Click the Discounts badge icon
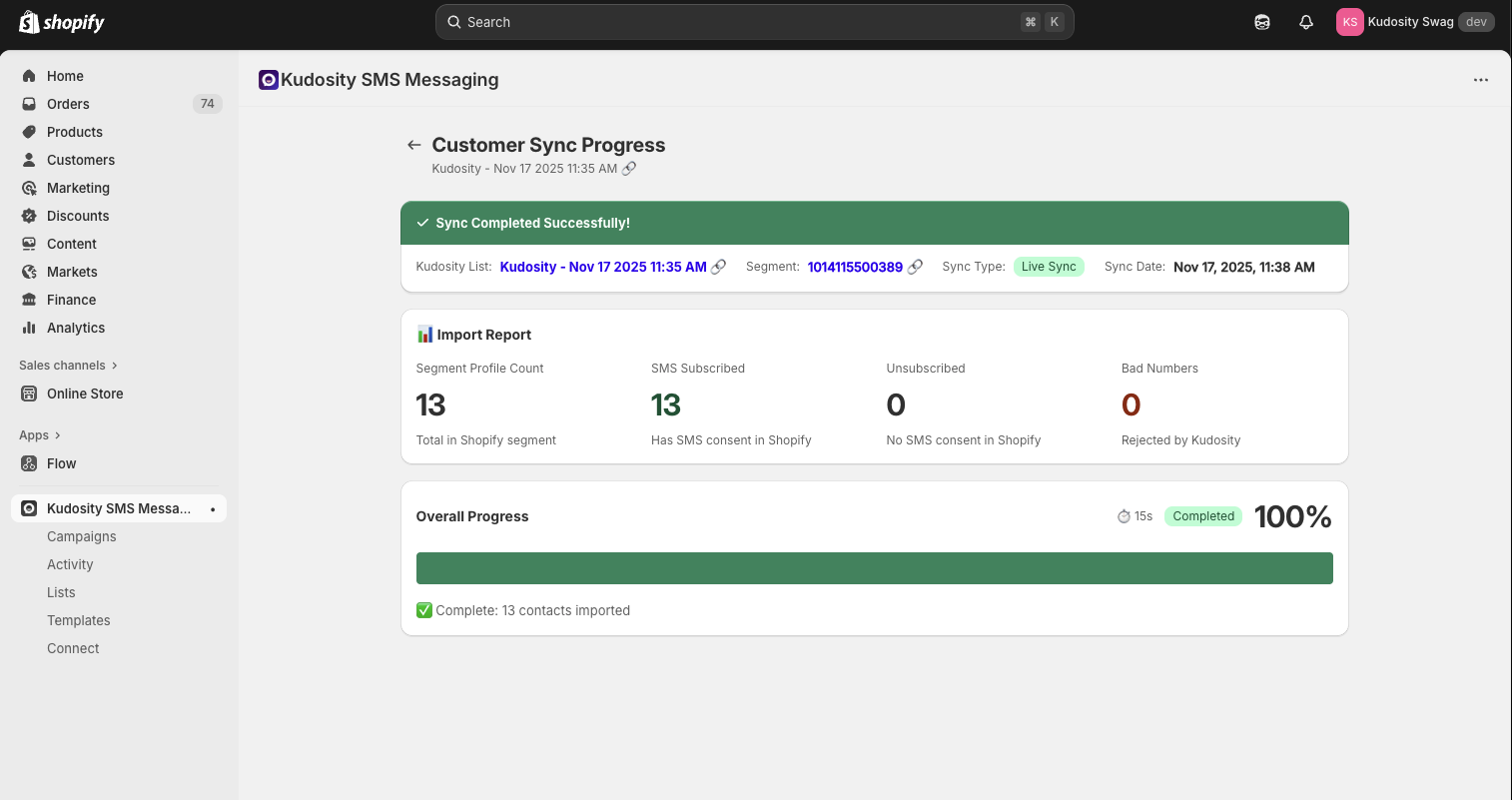1512x800 pixels. click(x=29, y=216)
